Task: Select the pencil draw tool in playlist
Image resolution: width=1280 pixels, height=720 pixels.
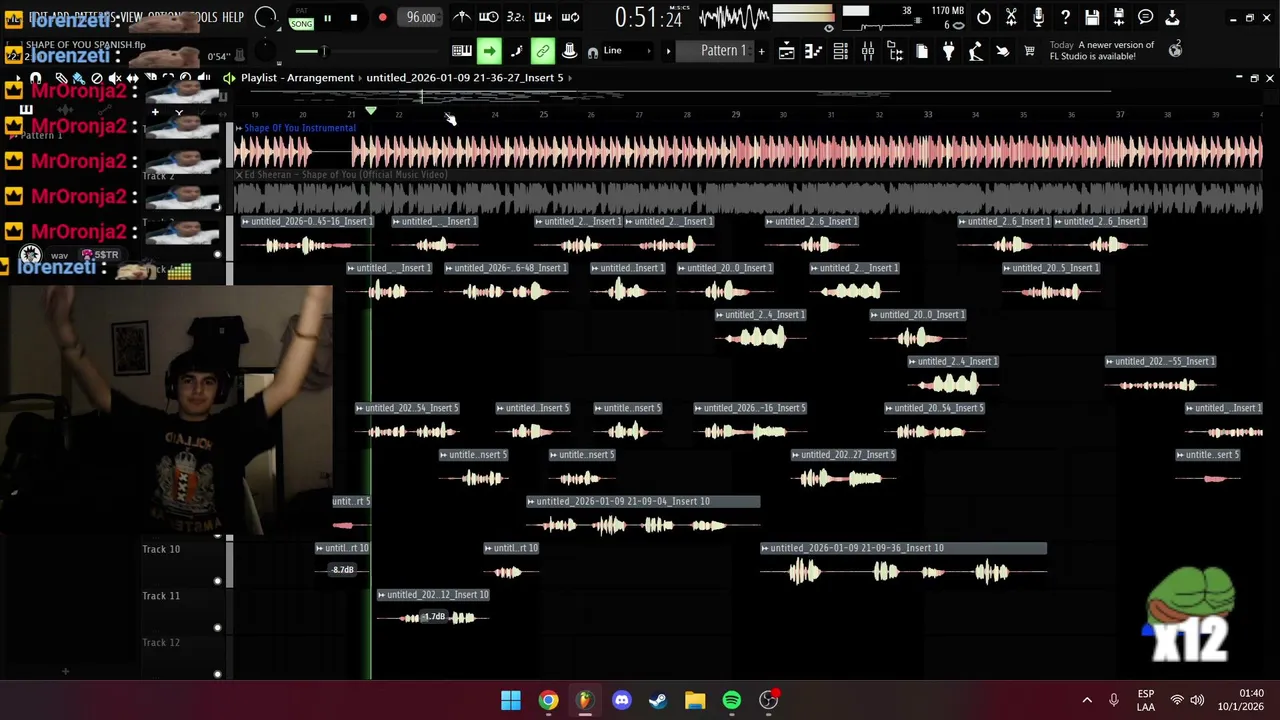Action: point(61,78)
